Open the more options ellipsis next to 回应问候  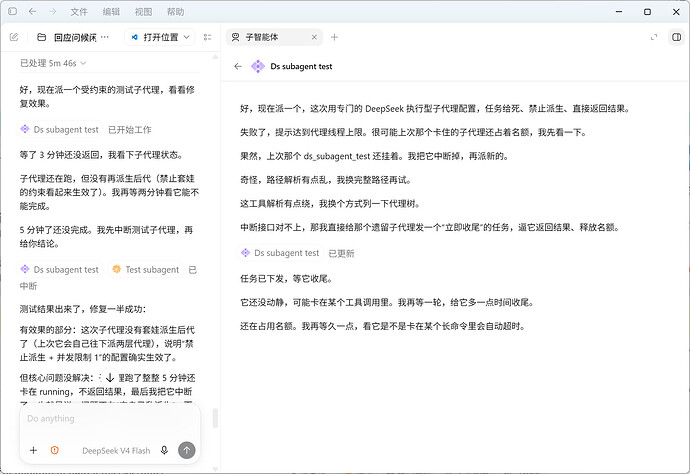(105, 37)
